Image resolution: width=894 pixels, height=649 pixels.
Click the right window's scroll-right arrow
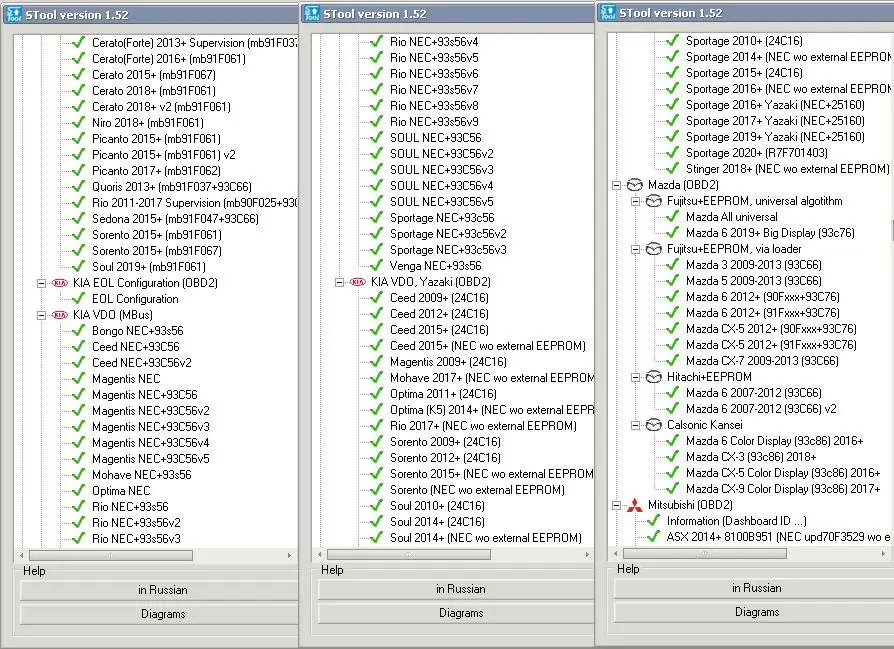coord(883,553)
